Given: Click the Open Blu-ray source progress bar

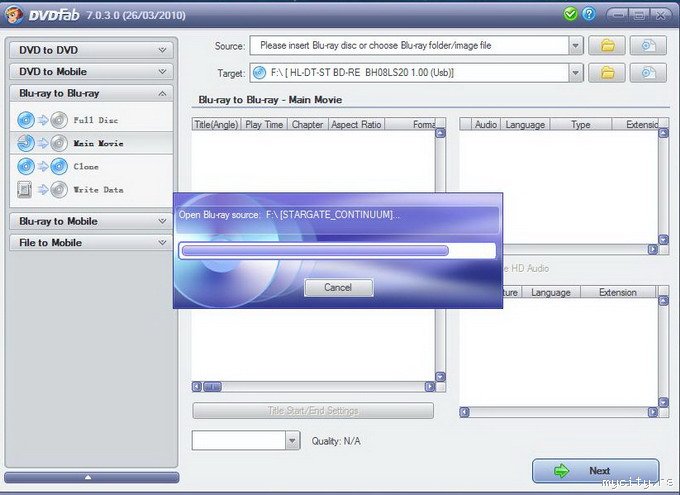Looking at the screenshot, I should click(337, 251).
